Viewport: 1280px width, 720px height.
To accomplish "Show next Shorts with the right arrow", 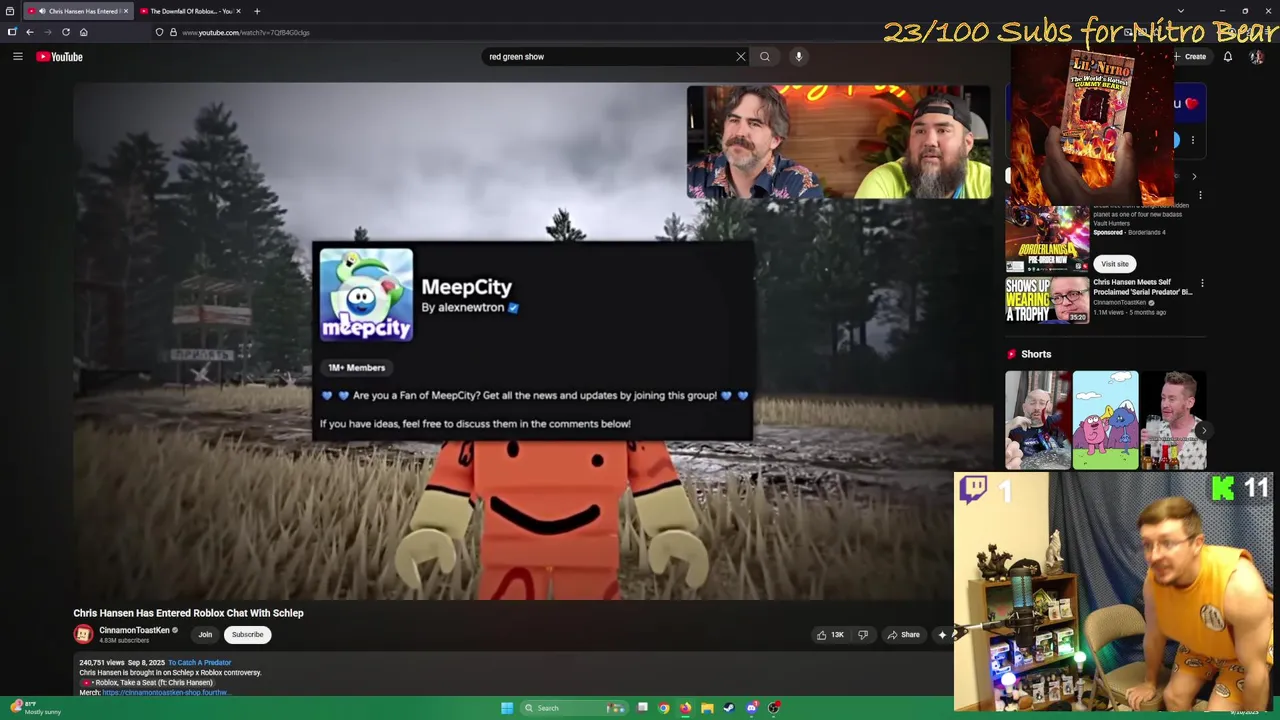I will coord(1203,431).
